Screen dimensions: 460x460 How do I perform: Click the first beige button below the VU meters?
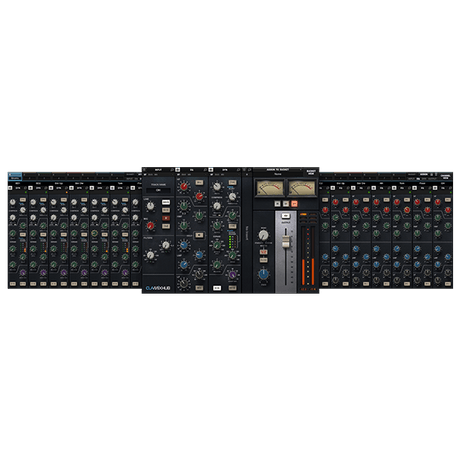coord(277,204)
